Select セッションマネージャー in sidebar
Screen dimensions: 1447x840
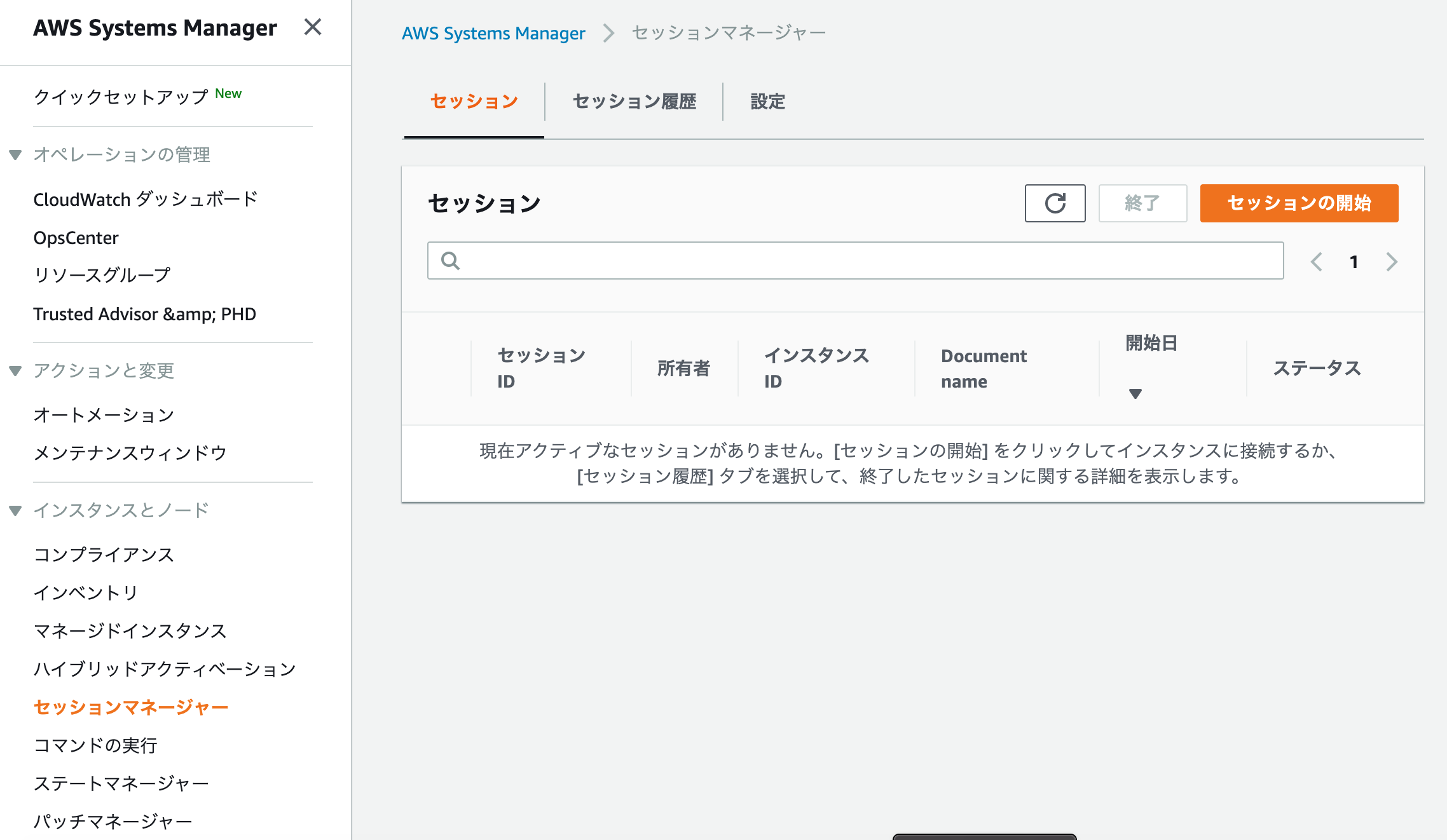(131, 707)
